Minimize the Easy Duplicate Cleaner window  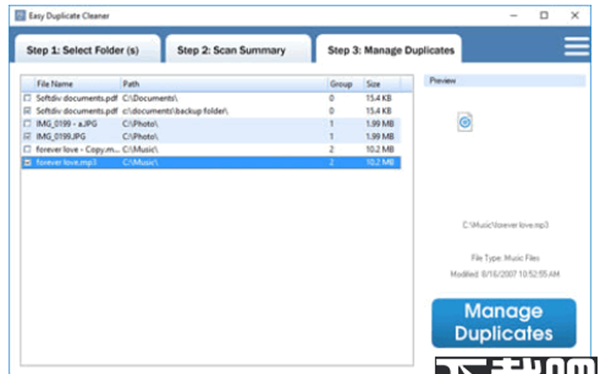click(x=514, y=16)
